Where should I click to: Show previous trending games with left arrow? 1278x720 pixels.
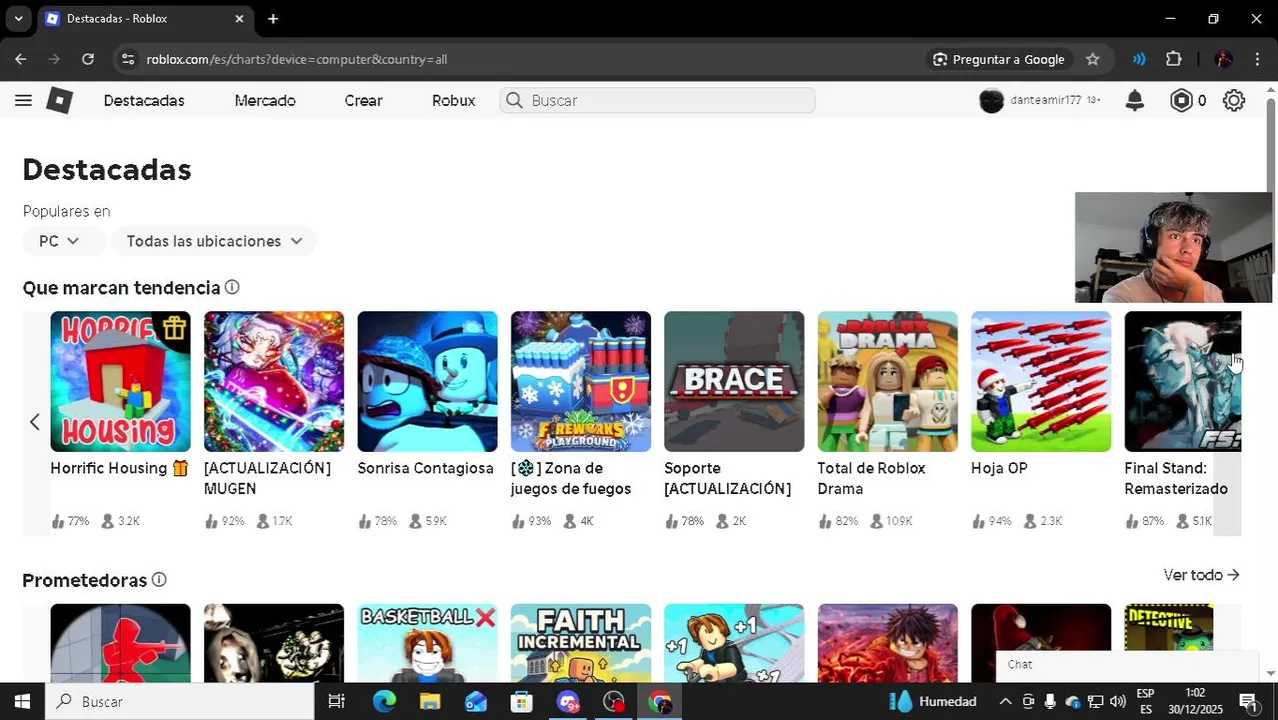[35, 422]
